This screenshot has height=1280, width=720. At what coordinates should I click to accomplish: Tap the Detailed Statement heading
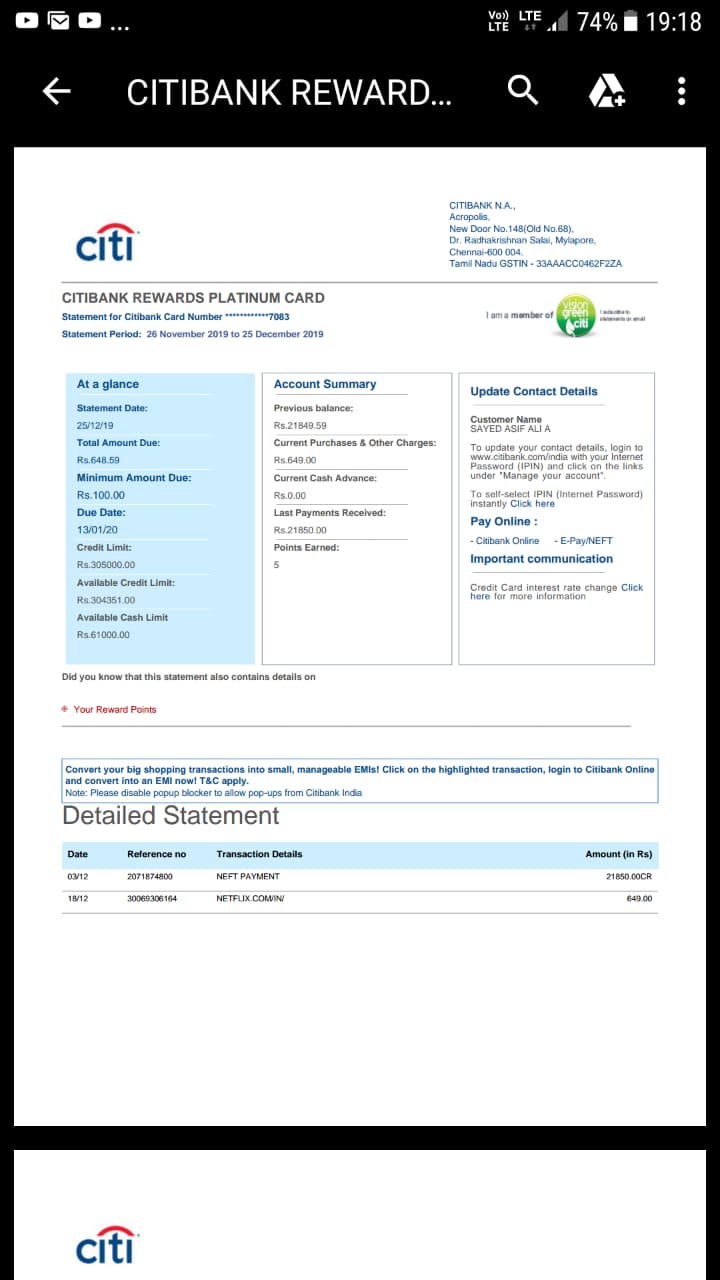[171, 816]
